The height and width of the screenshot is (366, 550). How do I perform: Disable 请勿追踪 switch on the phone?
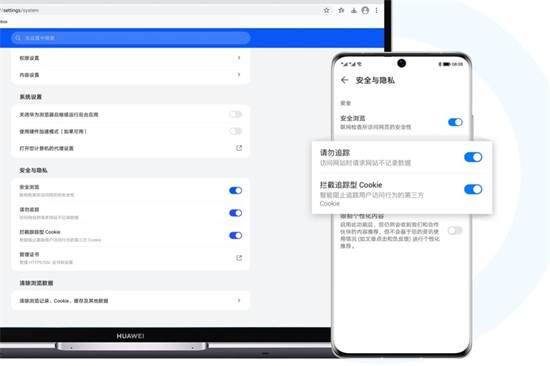pyautogui.click(x=473, y=157)
